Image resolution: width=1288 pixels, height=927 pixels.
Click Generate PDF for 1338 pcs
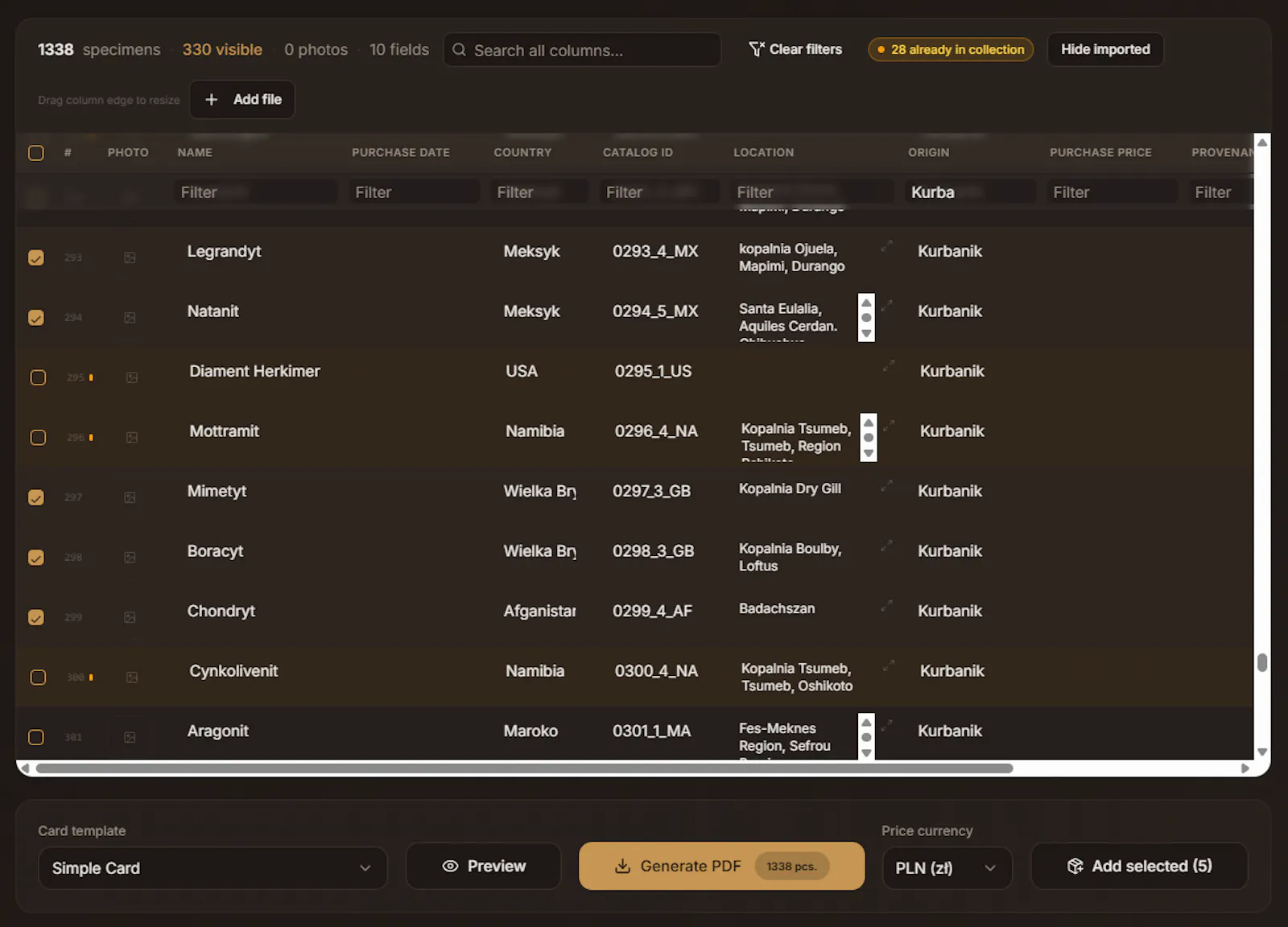(721, 866)
